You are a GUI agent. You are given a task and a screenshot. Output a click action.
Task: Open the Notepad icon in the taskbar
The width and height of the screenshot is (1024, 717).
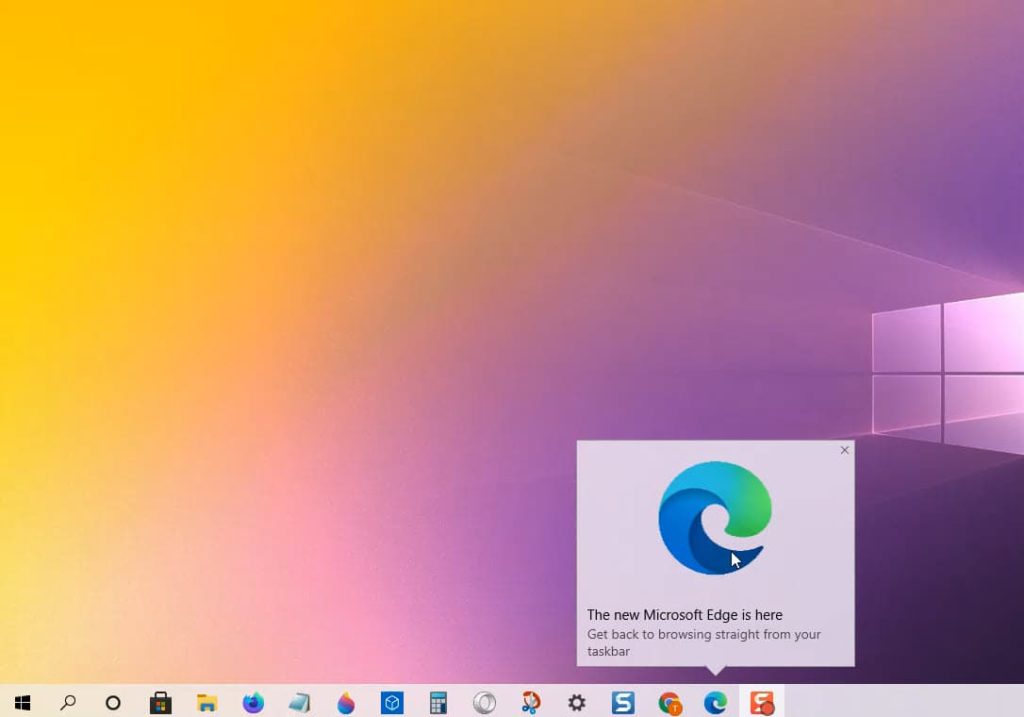click(x=300, y=702)
